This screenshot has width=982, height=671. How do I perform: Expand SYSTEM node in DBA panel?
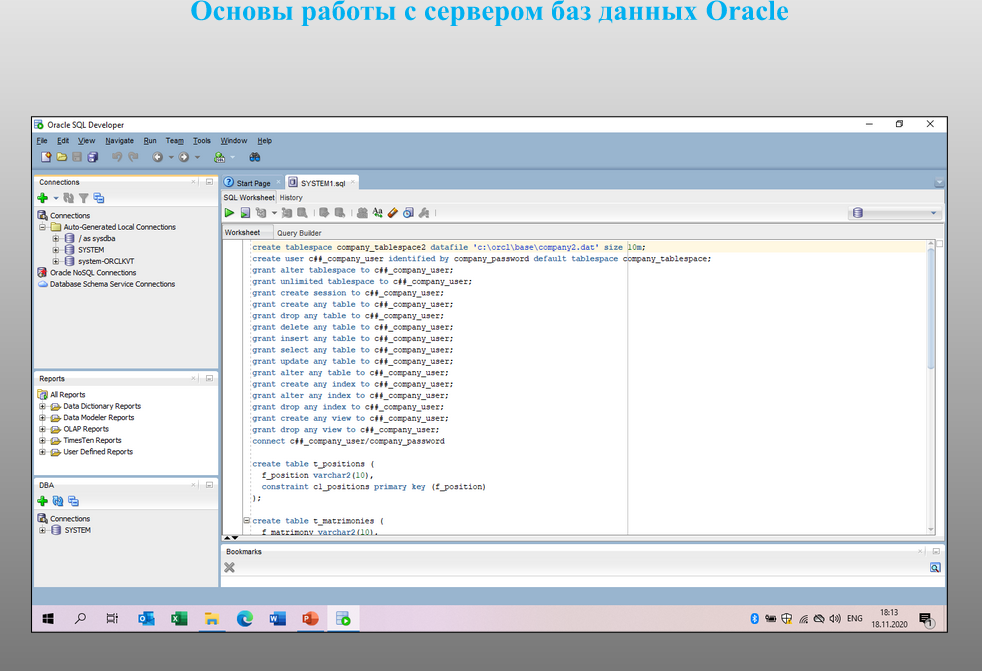pos(43,530)
